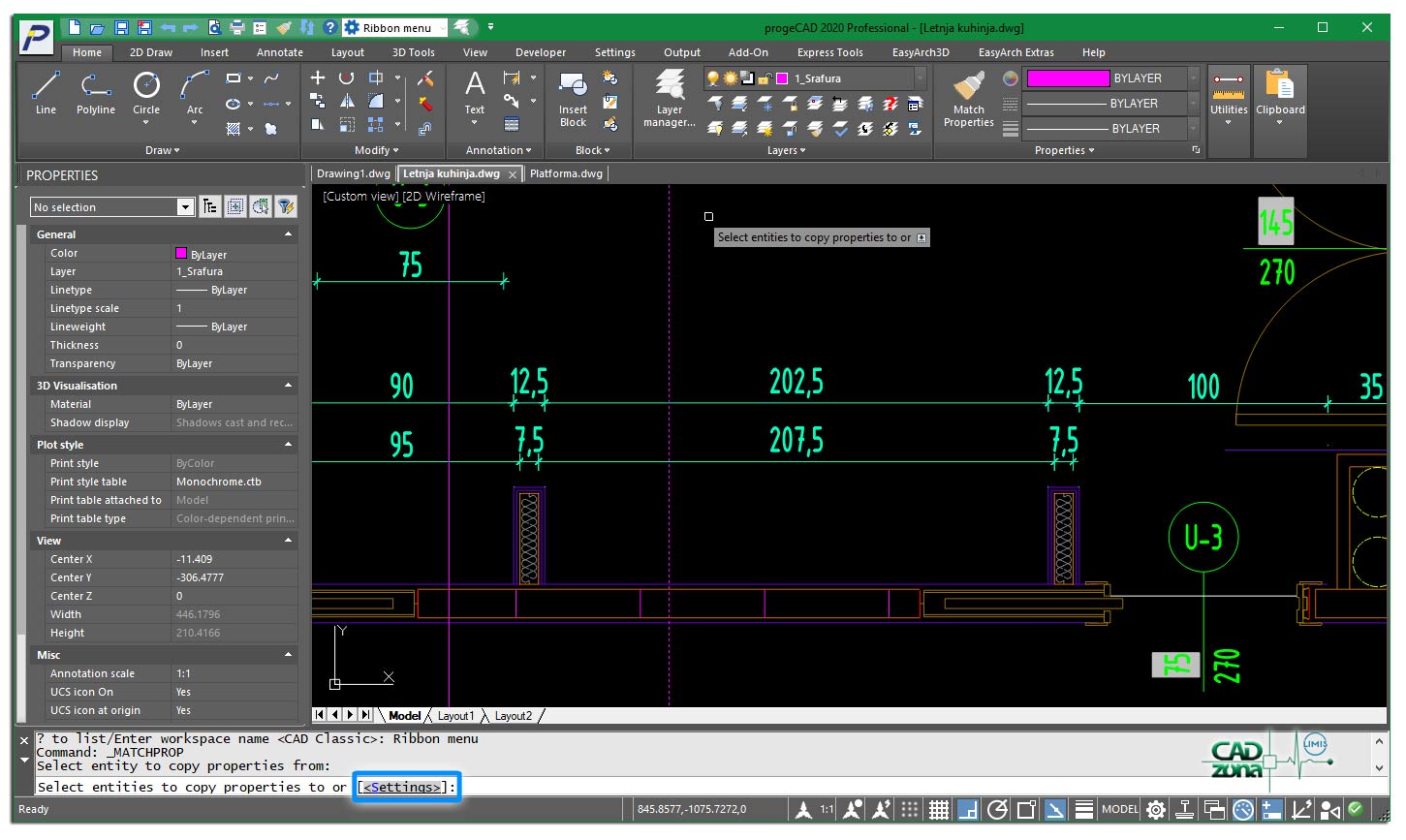Image resolution: width=1406 pixels, height=840 pixels.
Task: Click the magenta color swatch in Properties ribbon
Action: (1068, 78)
